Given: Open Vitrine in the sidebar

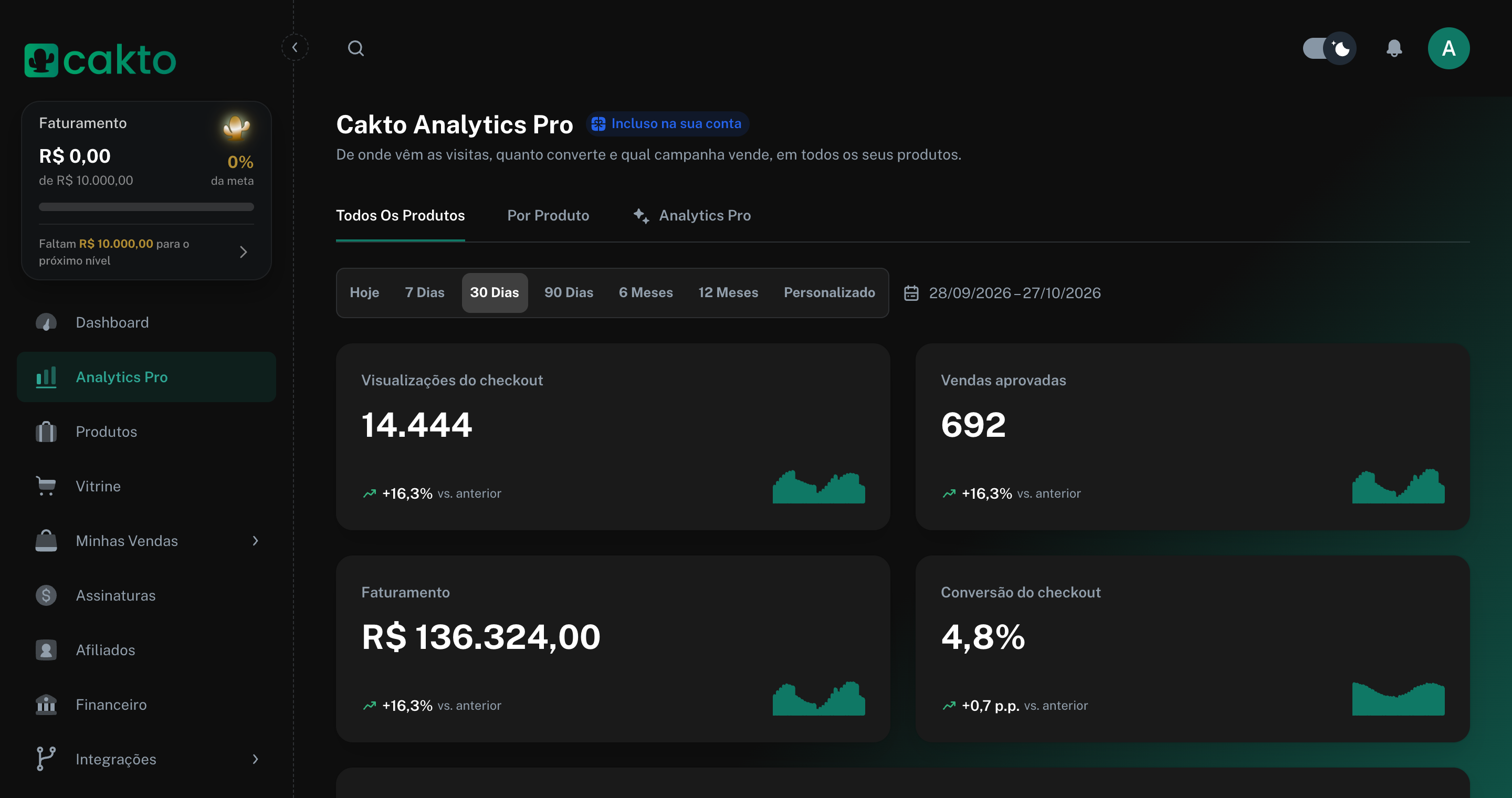Looking at the screenshot, I should point(146,487).
